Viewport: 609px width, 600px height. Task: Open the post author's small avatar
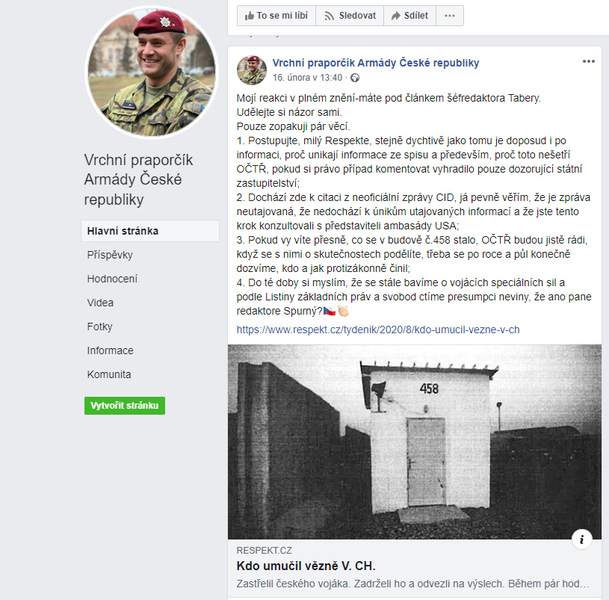252,70
